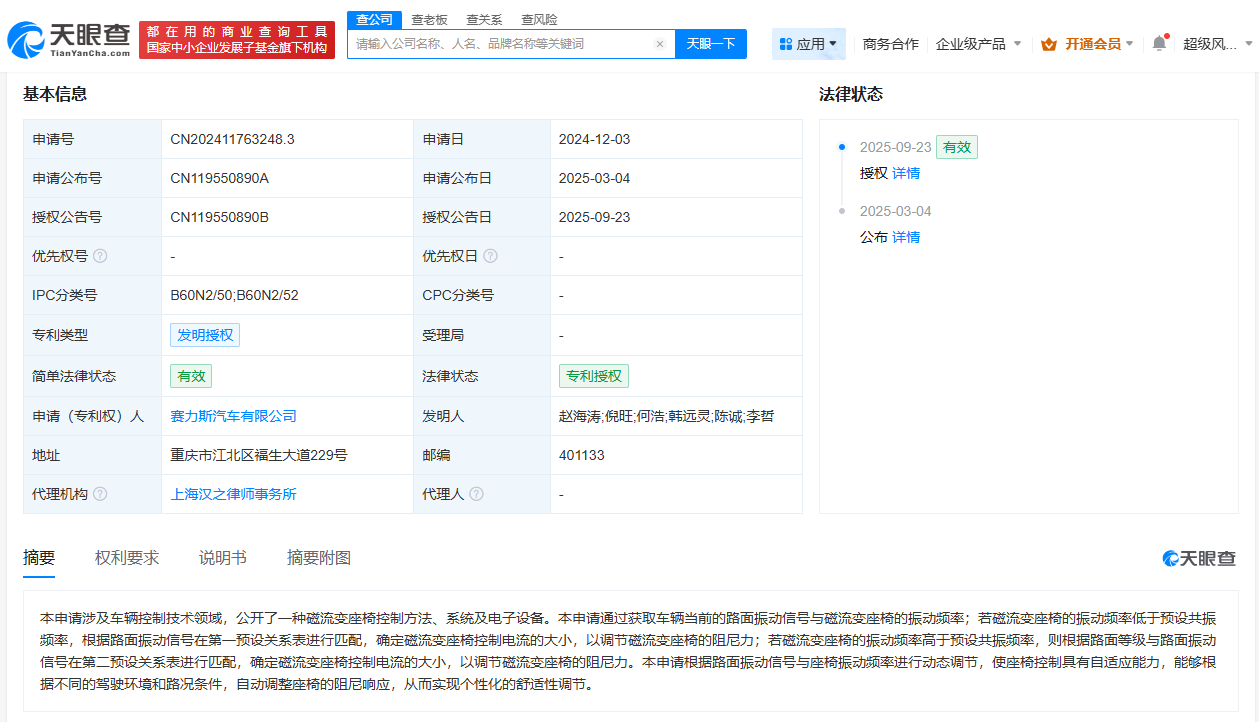Clear search box using the × icon

pos(659,44)
